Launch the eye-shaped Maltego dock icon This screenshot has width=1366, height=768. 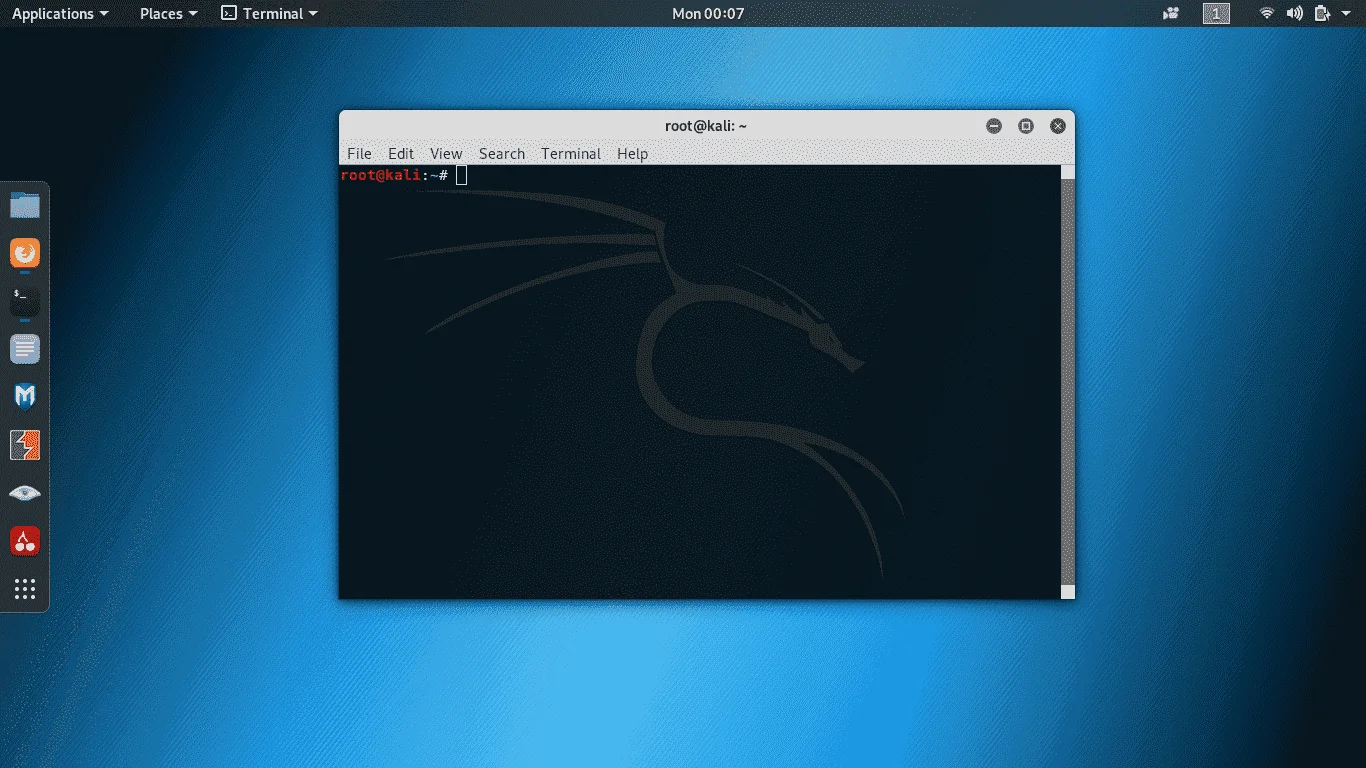[25, 493]
